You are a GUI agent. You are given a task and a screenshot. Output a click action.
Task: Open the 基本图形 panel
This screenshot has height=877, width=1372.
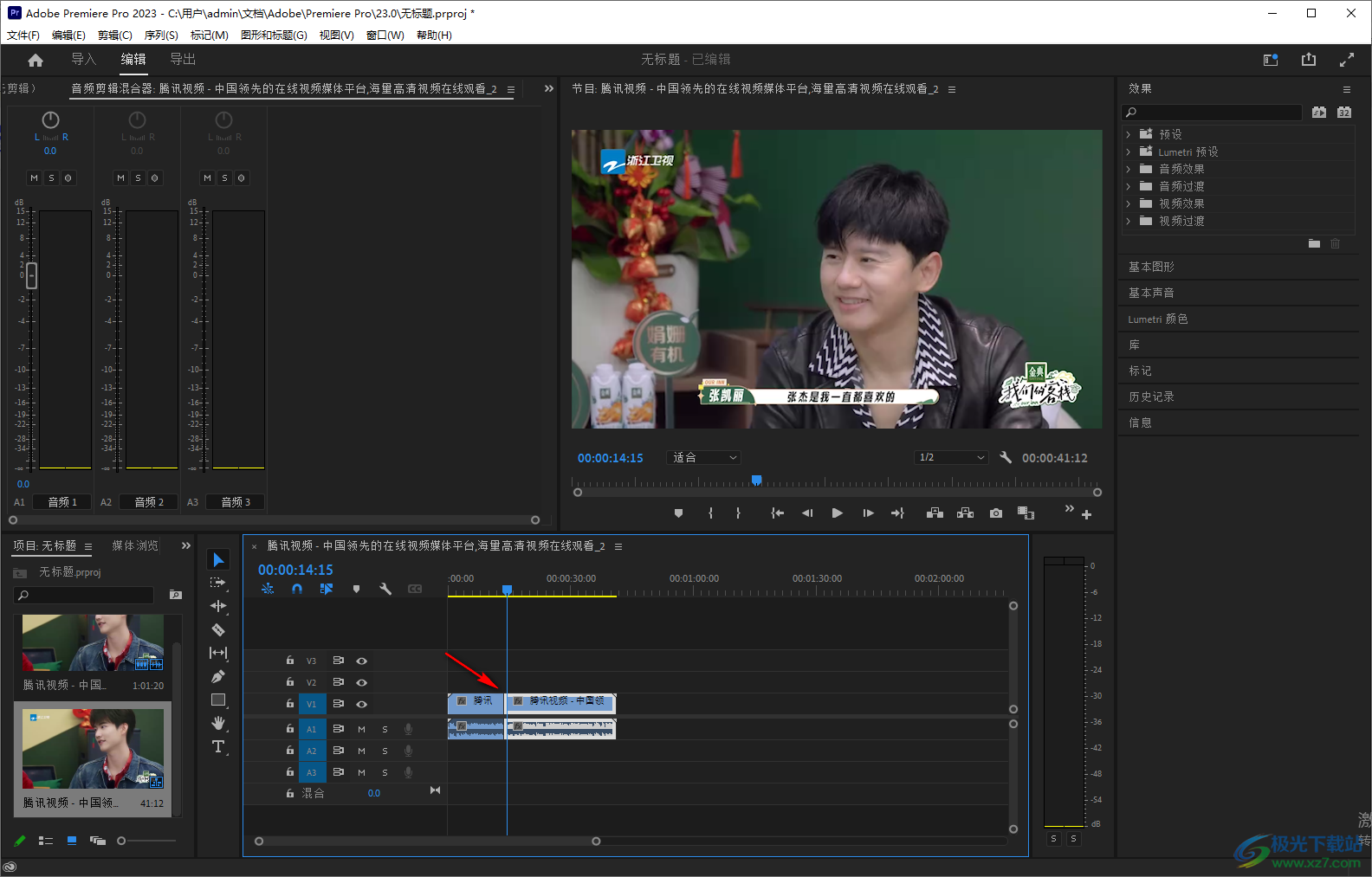(x=1151, y=267)
